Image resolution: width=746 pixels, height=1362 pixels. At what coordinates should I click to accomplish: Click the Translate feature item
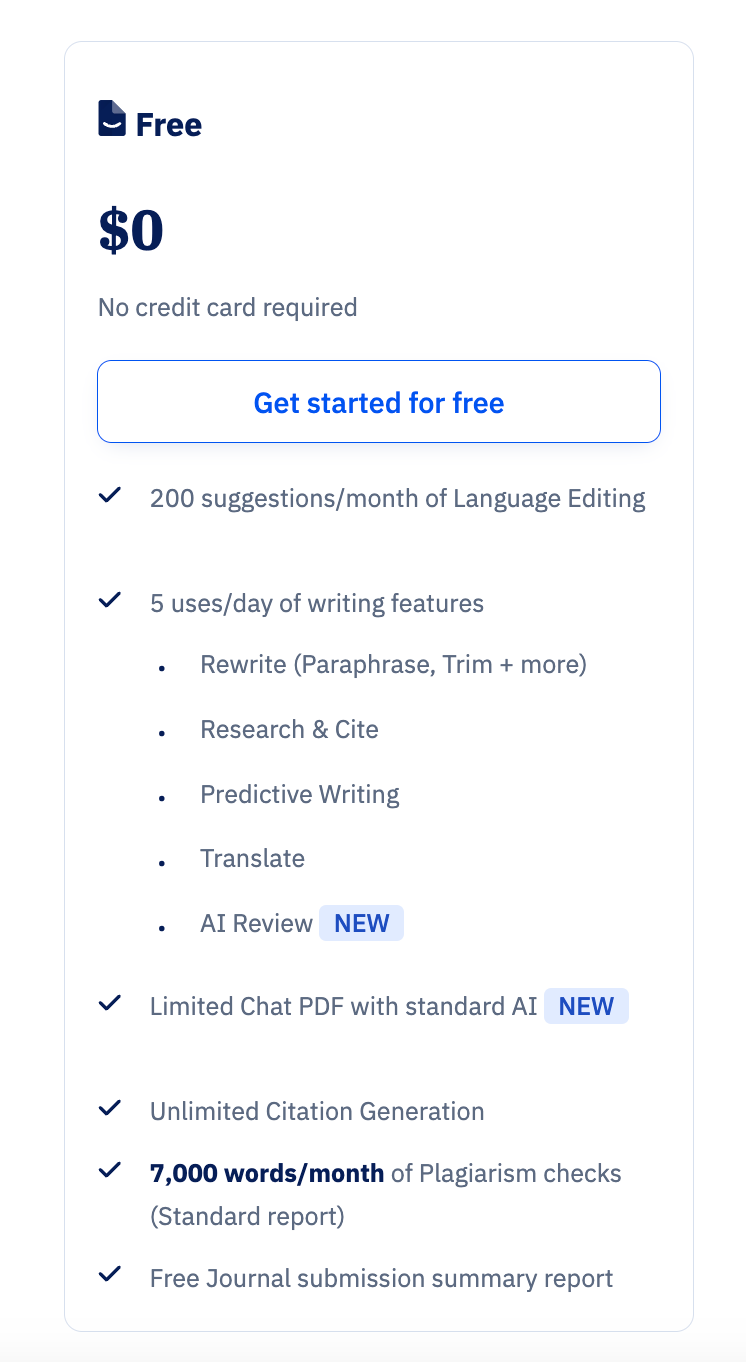coord(252,858)
